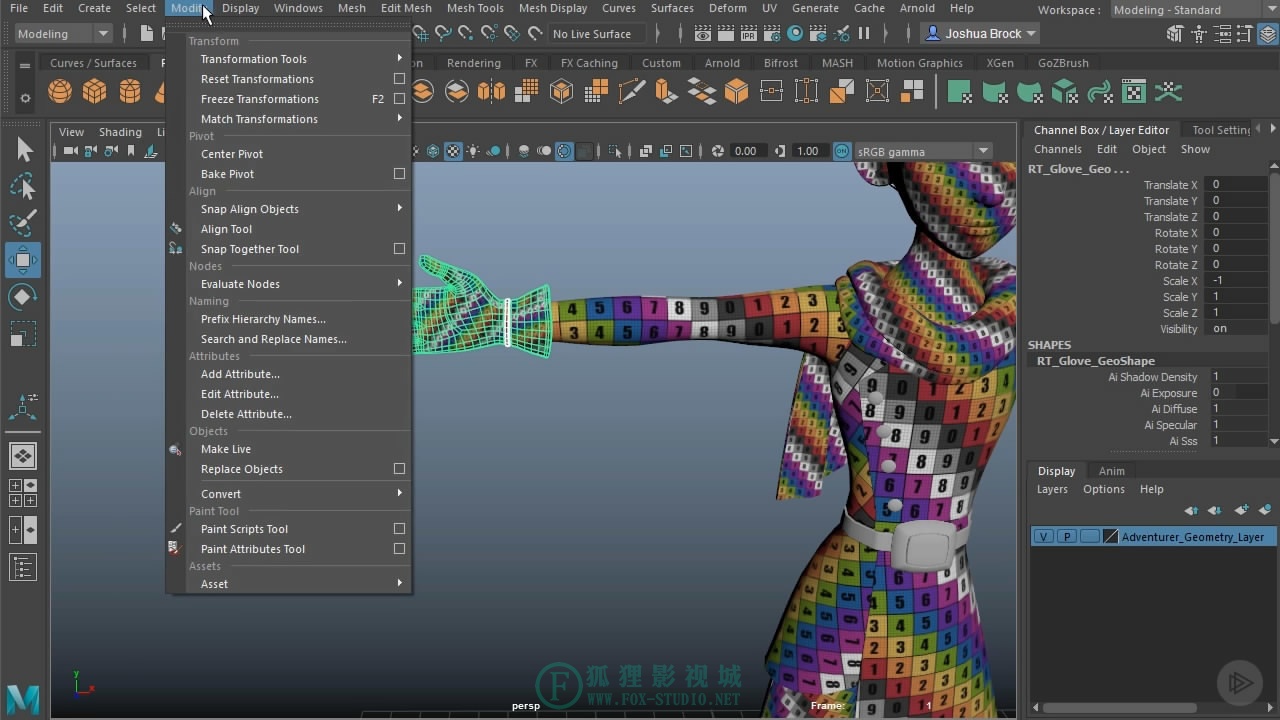
Task: Toggle layer visibility V box for Adventurer_Geometry_Layer
Action: (1043, 537)
